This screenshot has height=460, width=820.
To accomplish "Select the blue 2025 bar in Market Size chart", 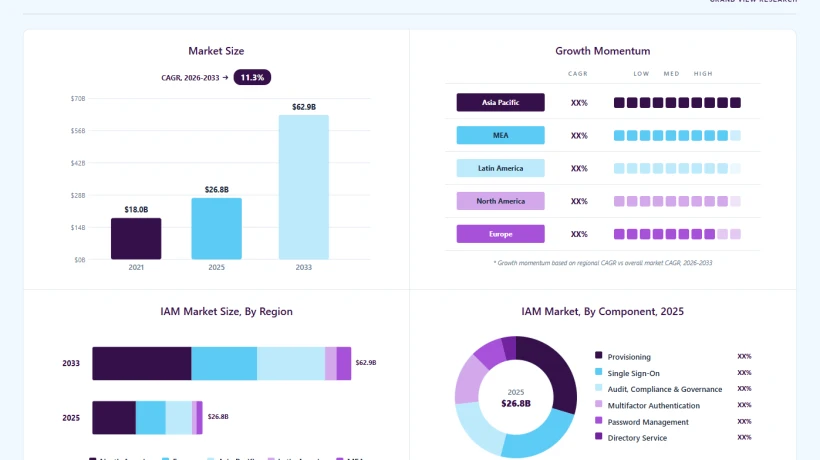I will 217,229.
